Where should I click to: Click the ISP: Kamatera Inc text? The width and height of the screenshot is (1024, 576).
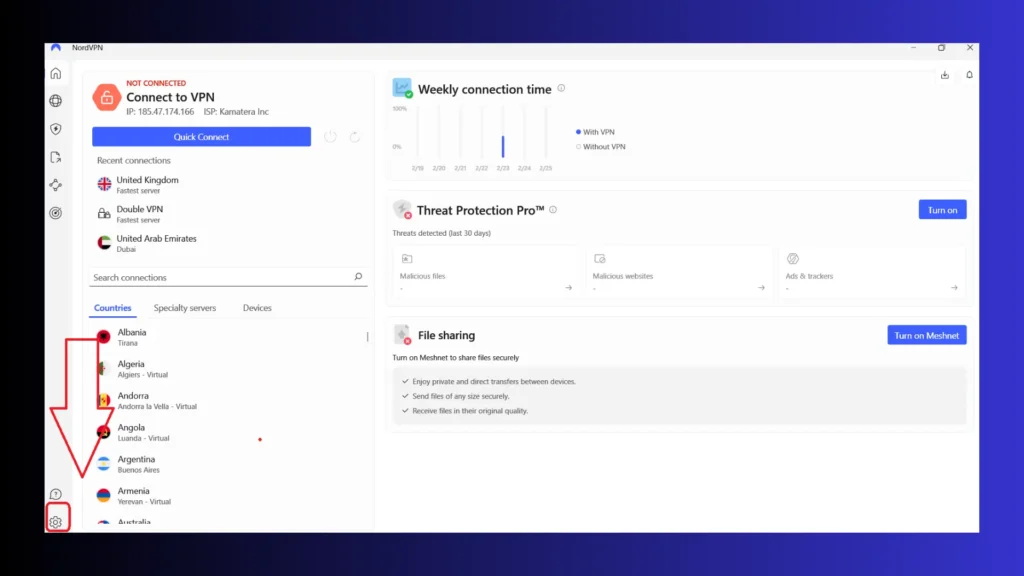236,112
